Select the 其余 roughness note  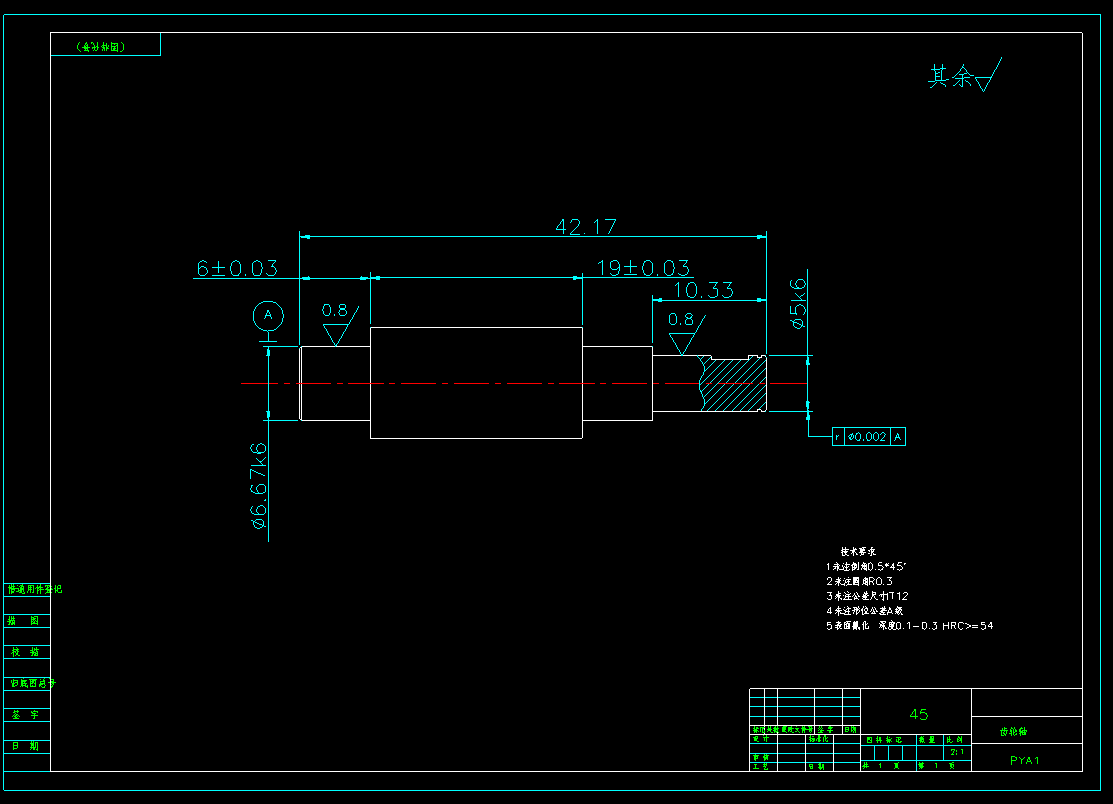pyautogui.click(x=965, y=75)
